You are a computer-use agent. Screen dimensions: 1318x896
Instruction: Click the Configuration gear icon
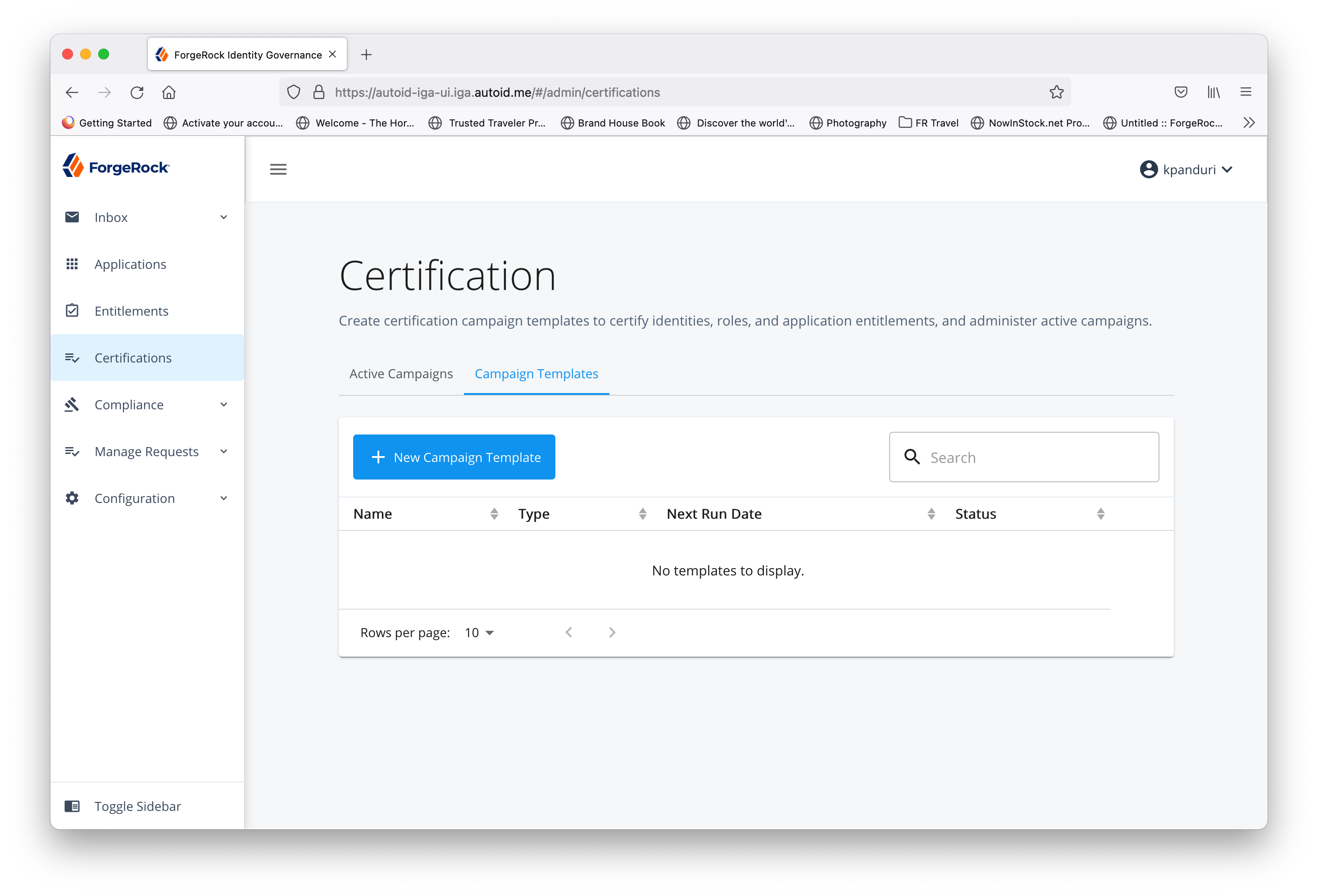(72, 498)
